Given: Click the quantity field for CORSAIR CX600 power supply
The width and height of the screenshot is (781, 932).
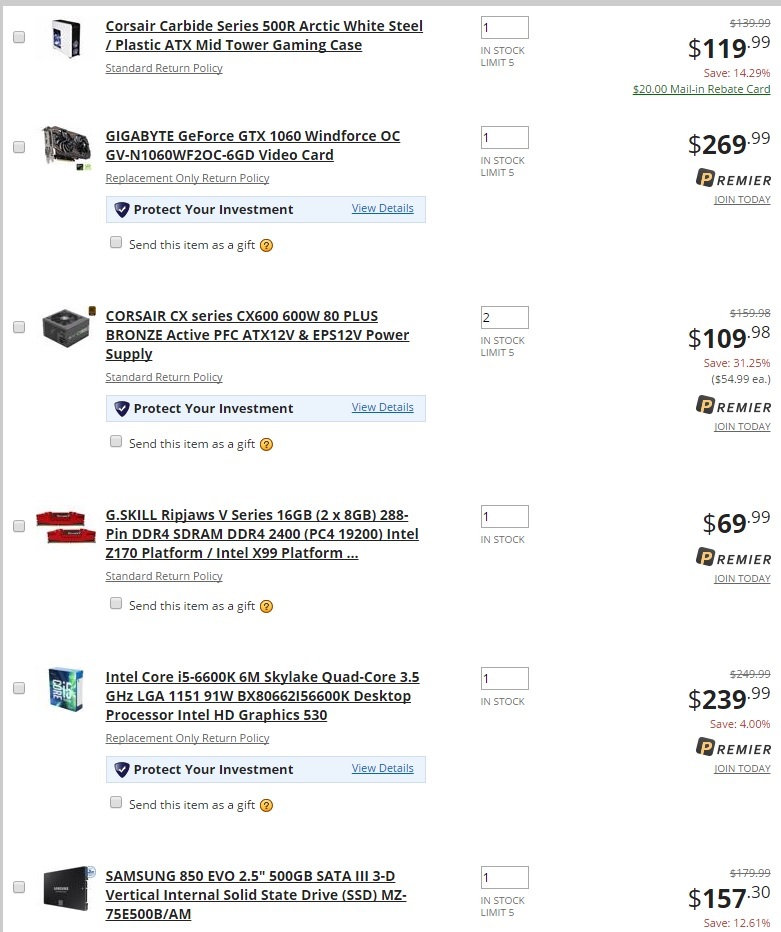Looking at the screenshot, I should 504,318.
